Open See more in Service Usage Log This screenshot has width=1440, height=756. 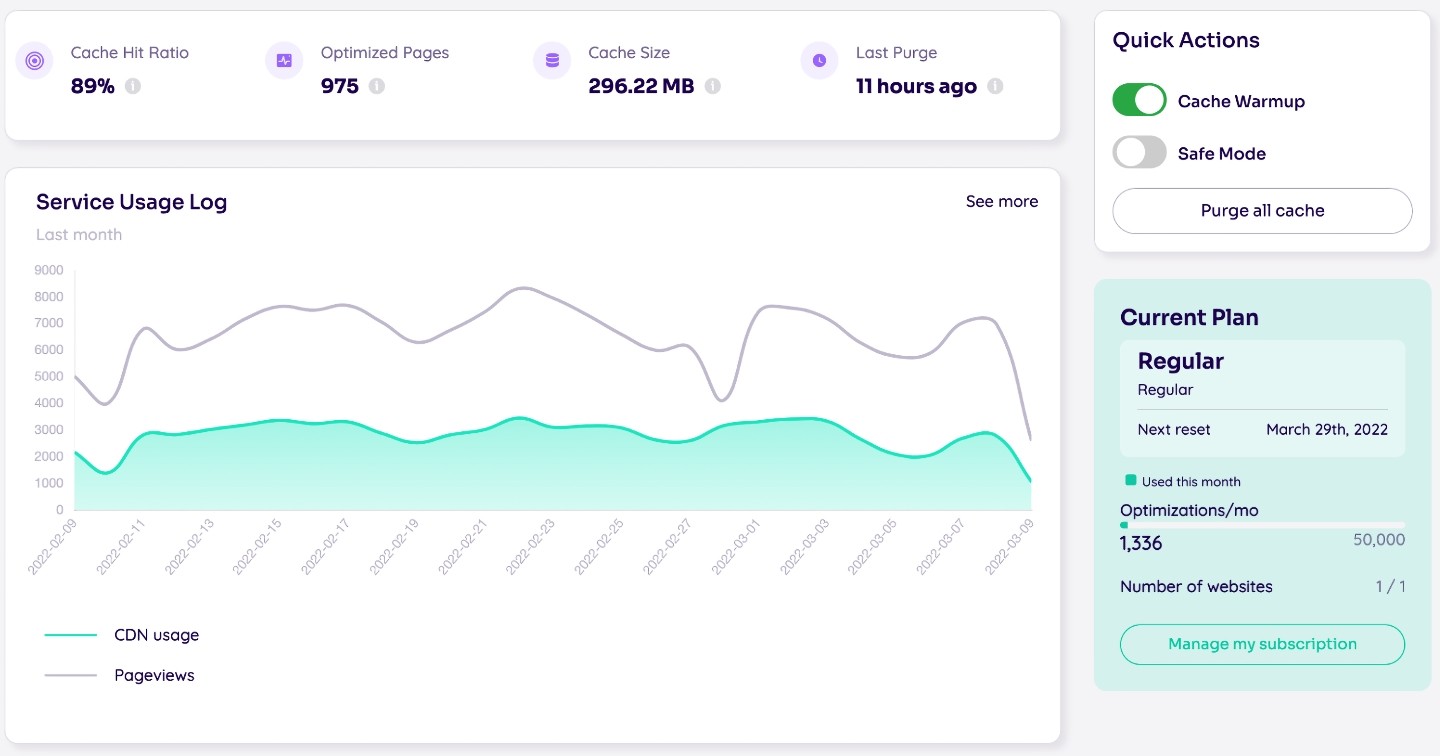click(x=1001, y=202)
